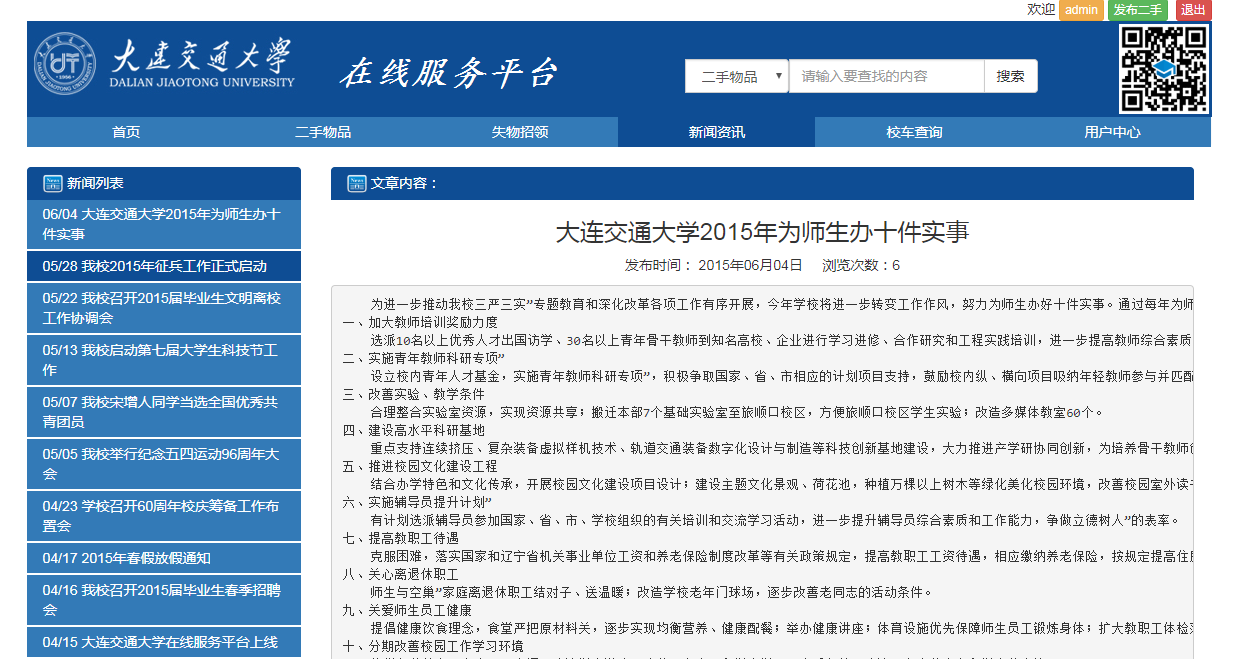
Task: Click article line 九、关爱师生员工健康
Action: click(x=406, y=610)
